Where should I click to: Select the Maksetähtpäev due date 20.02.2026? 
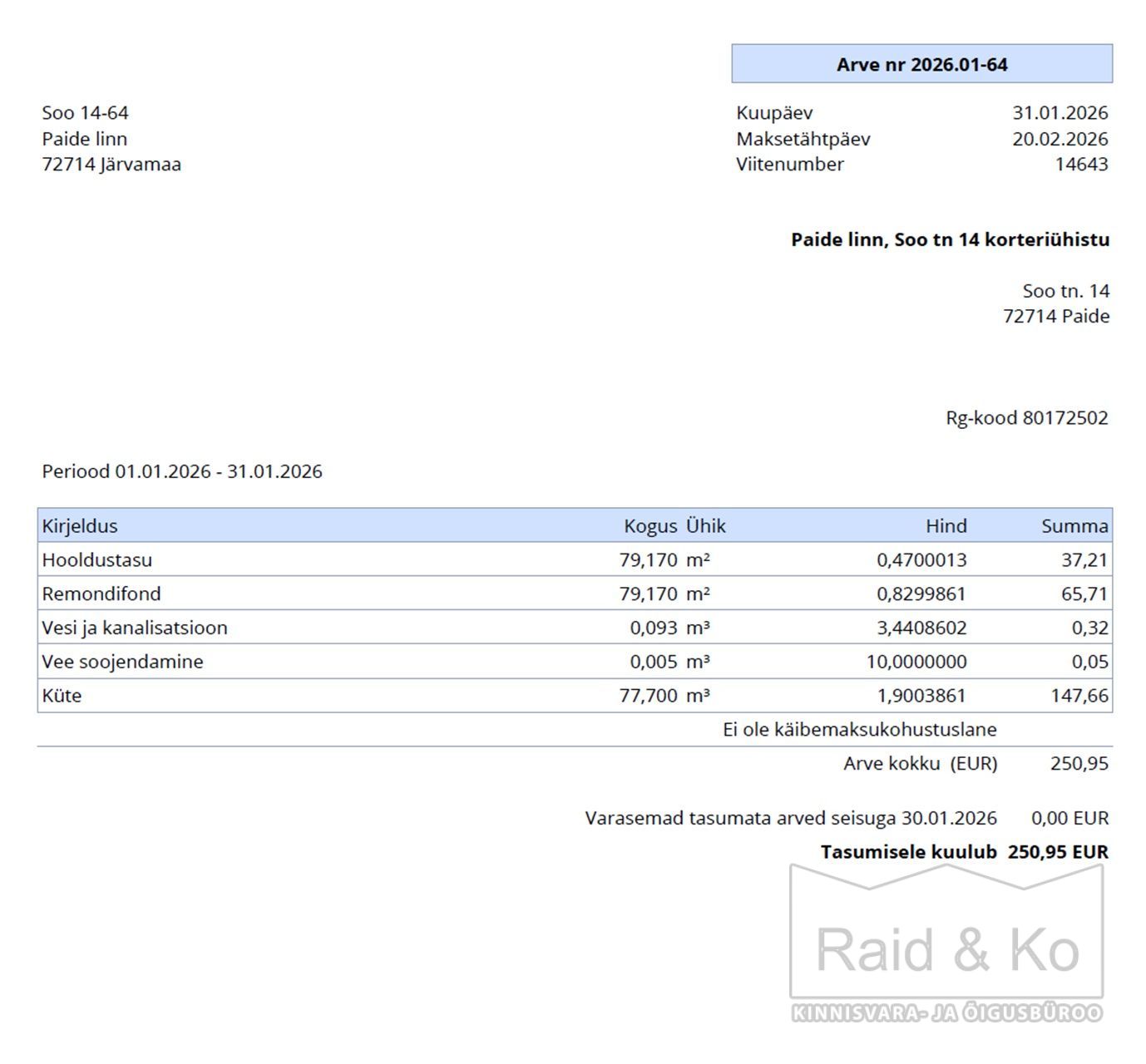click(1060, 139)
